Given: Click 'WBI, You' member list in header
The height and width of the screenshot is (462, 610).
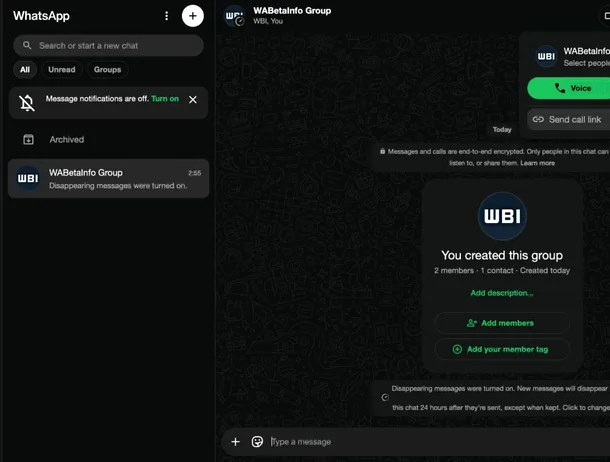Looking at the screenshot, I should 268,21.
